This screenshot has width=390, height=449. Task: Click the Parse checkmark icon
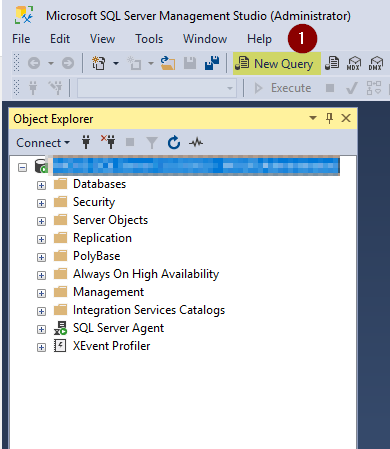tap(352, 88)
